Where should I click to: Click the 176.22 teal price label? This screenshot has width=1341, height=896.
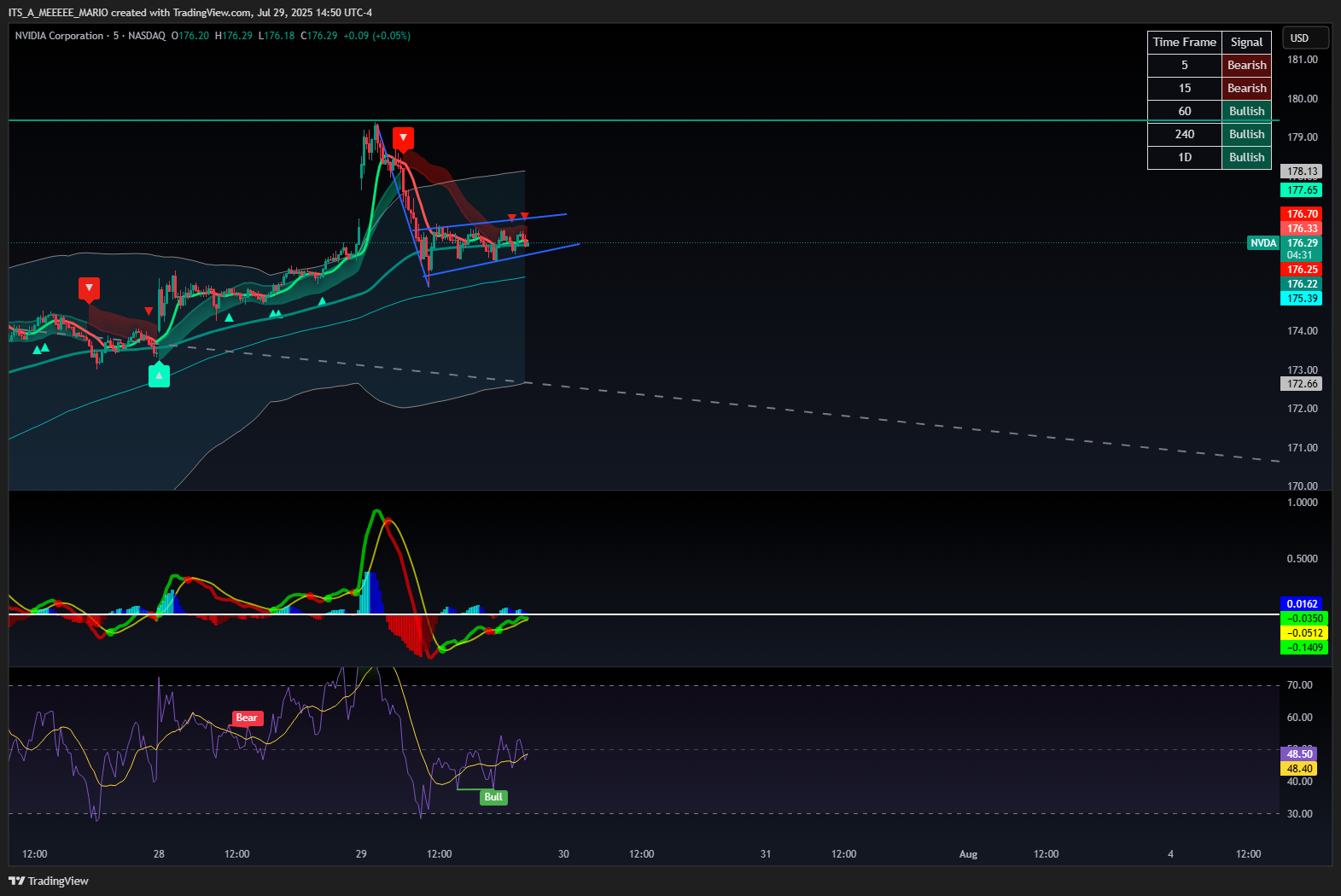pyautogui.click(x=1302, y=284)
